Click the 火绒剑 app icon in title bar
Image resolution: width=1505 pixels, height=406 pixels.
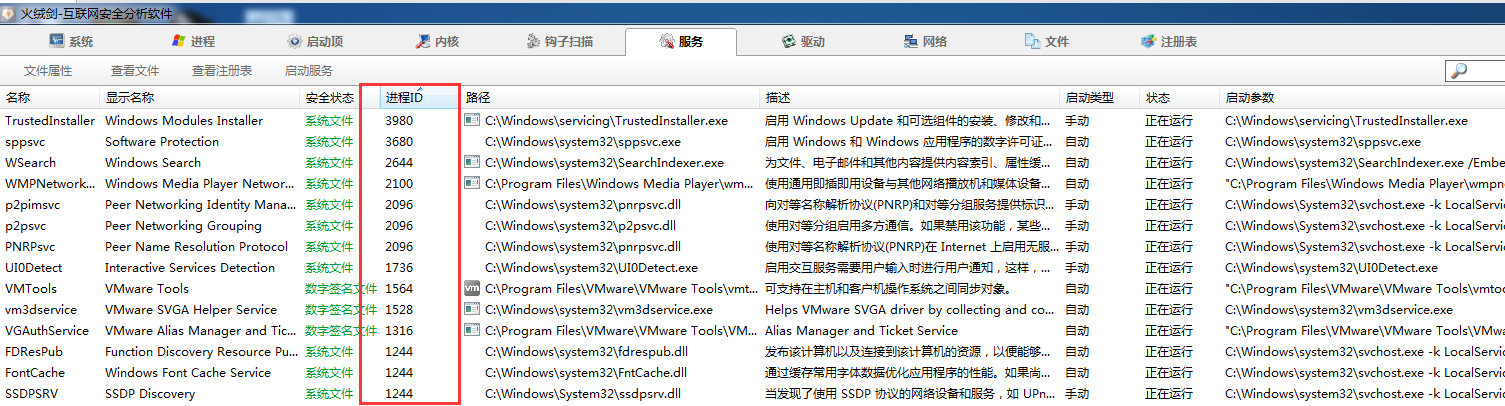[x=10, y=13]
